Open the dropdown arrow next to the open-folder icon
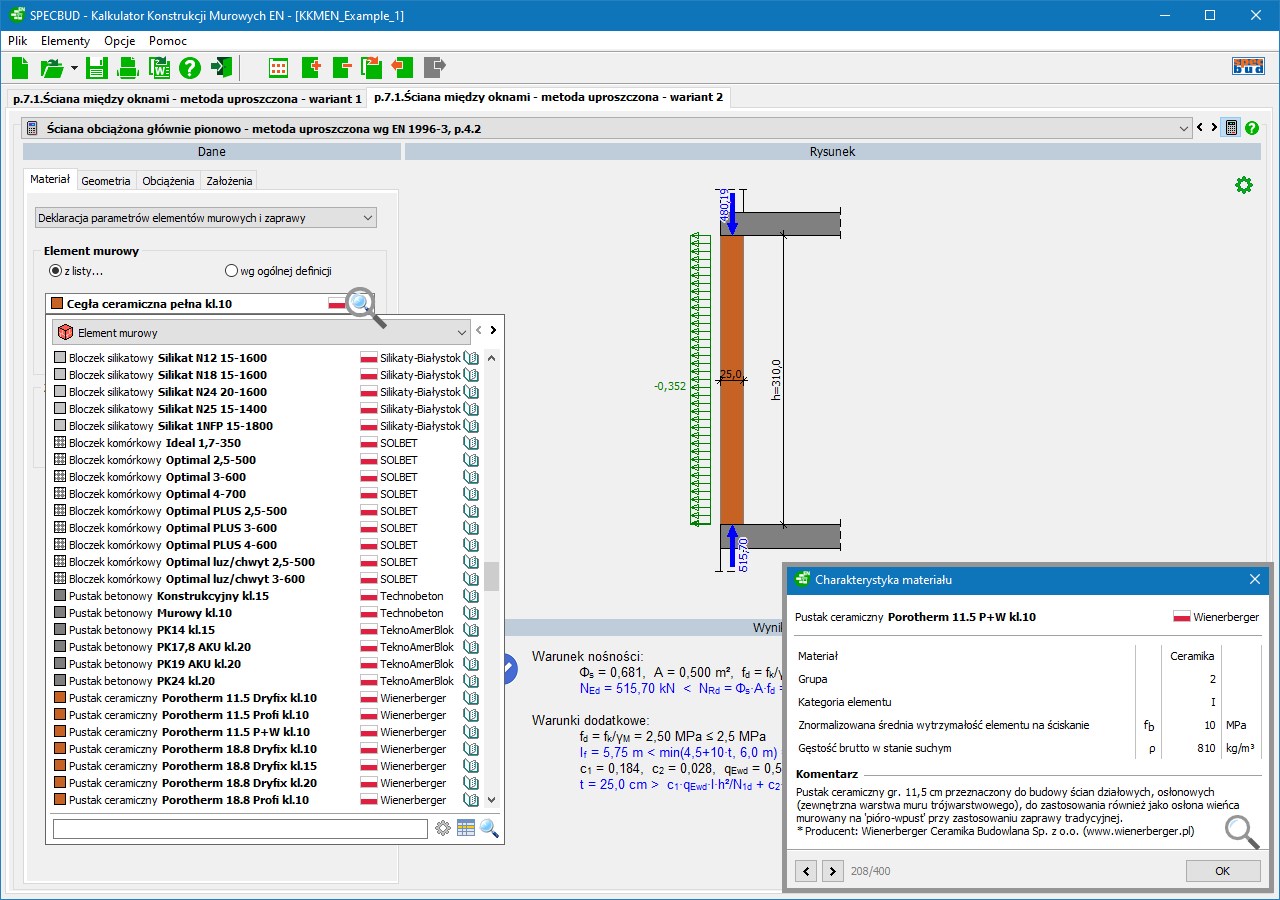The height and width of the screenshot is (900, 1280). coord(74,68)
